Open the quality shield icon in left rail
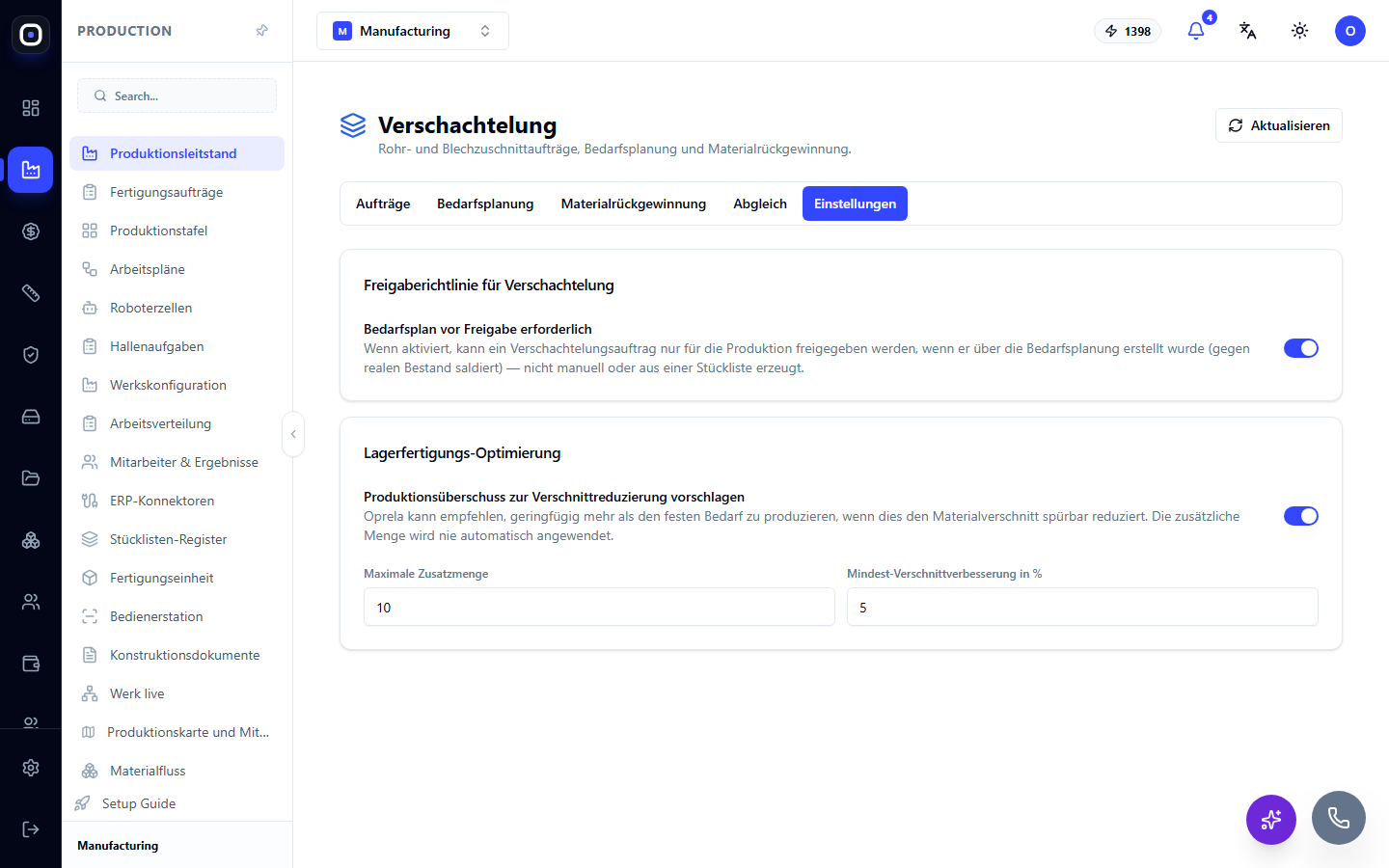 click(31, 355)
